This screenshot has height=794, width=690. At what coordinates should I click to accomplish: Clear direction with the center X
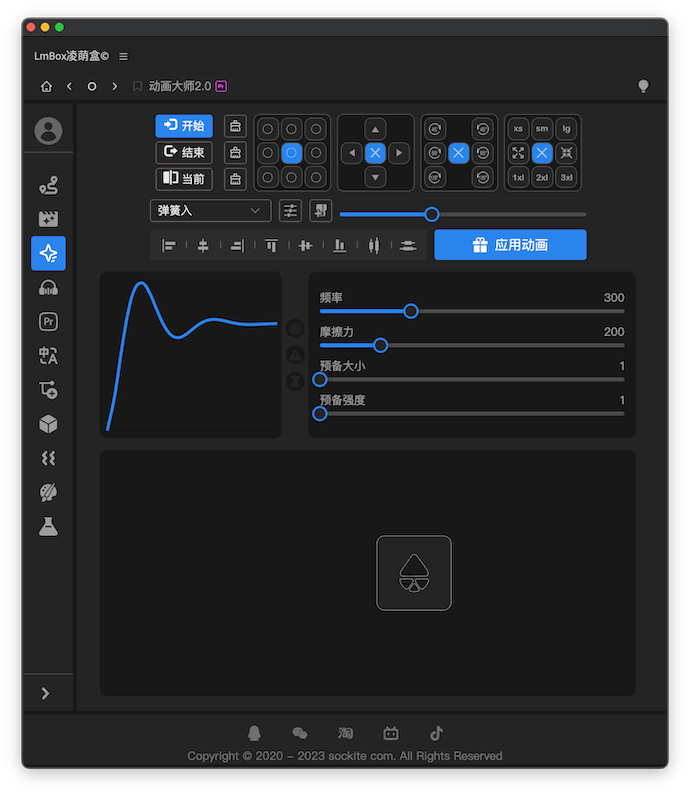point(375,153)
